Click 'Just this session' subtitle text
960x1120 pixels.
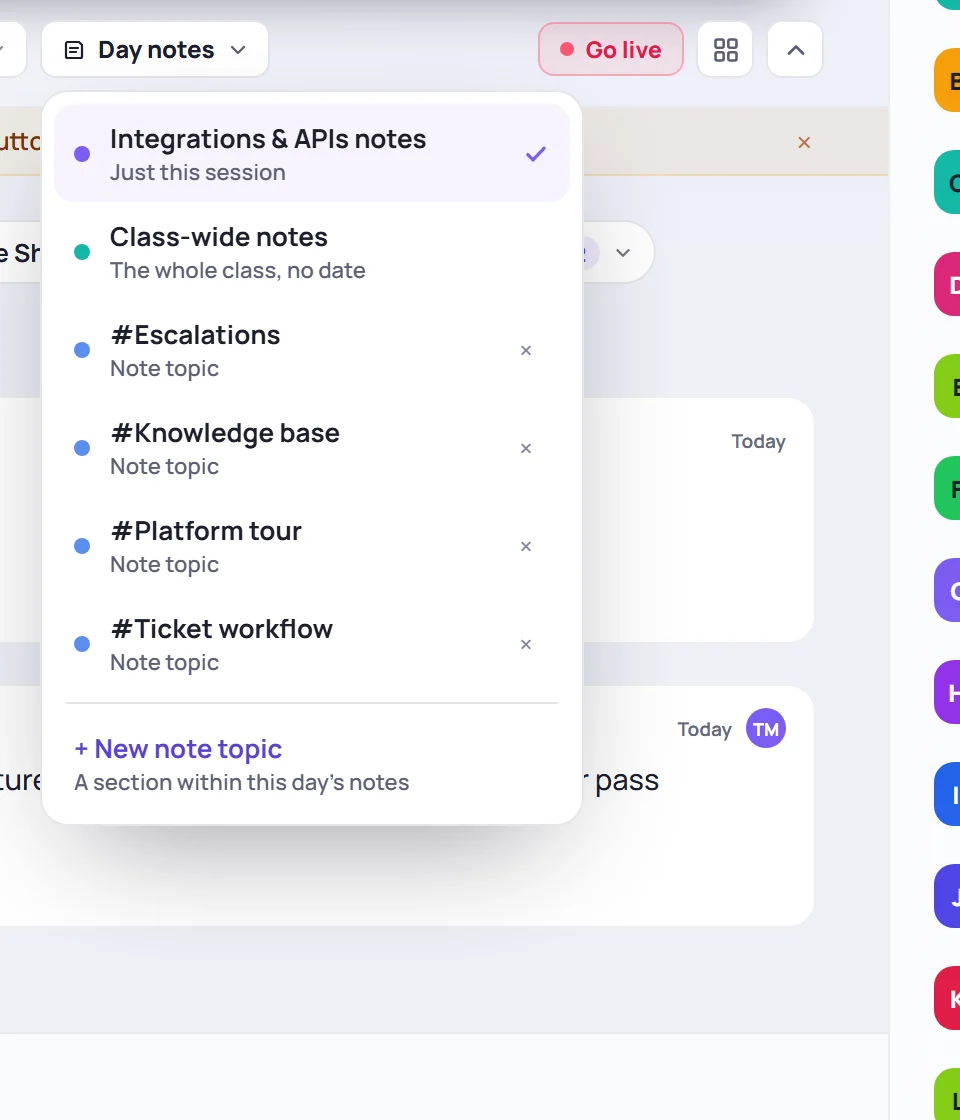point(198,173)
